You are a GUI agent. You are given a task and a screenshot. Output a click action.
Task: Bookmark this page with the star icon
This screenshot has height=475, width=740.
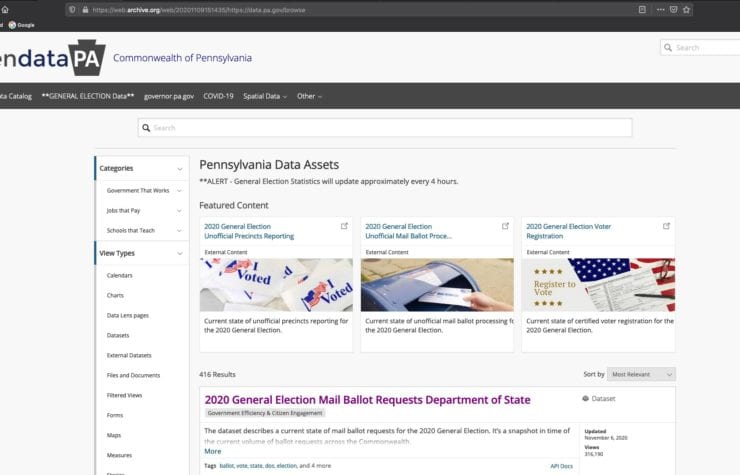pos(688,9)
